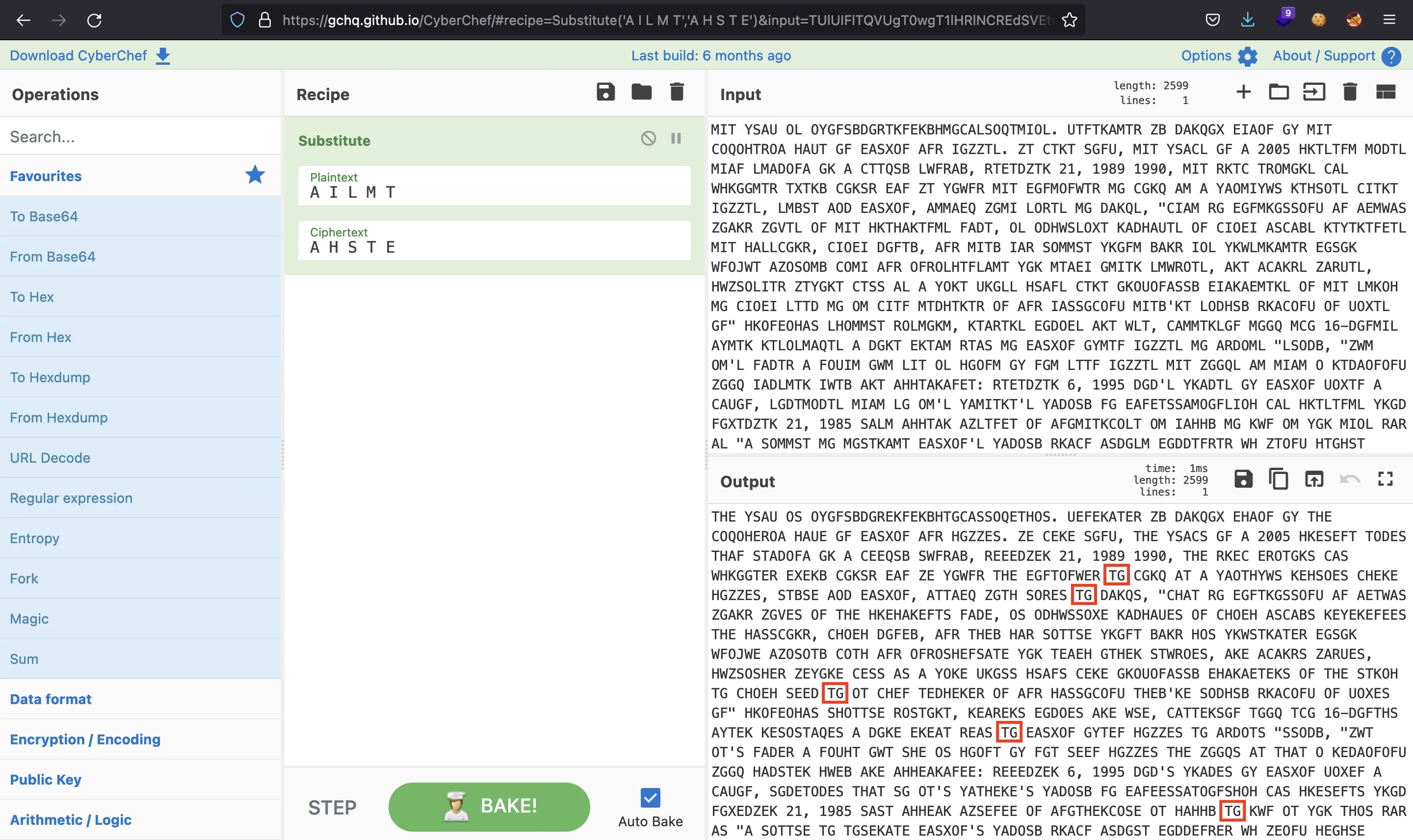The height and width of the screenshot is (840, 1413).
Task: Expand the Arithmetic / Logic section
Action: click(75, 819)
